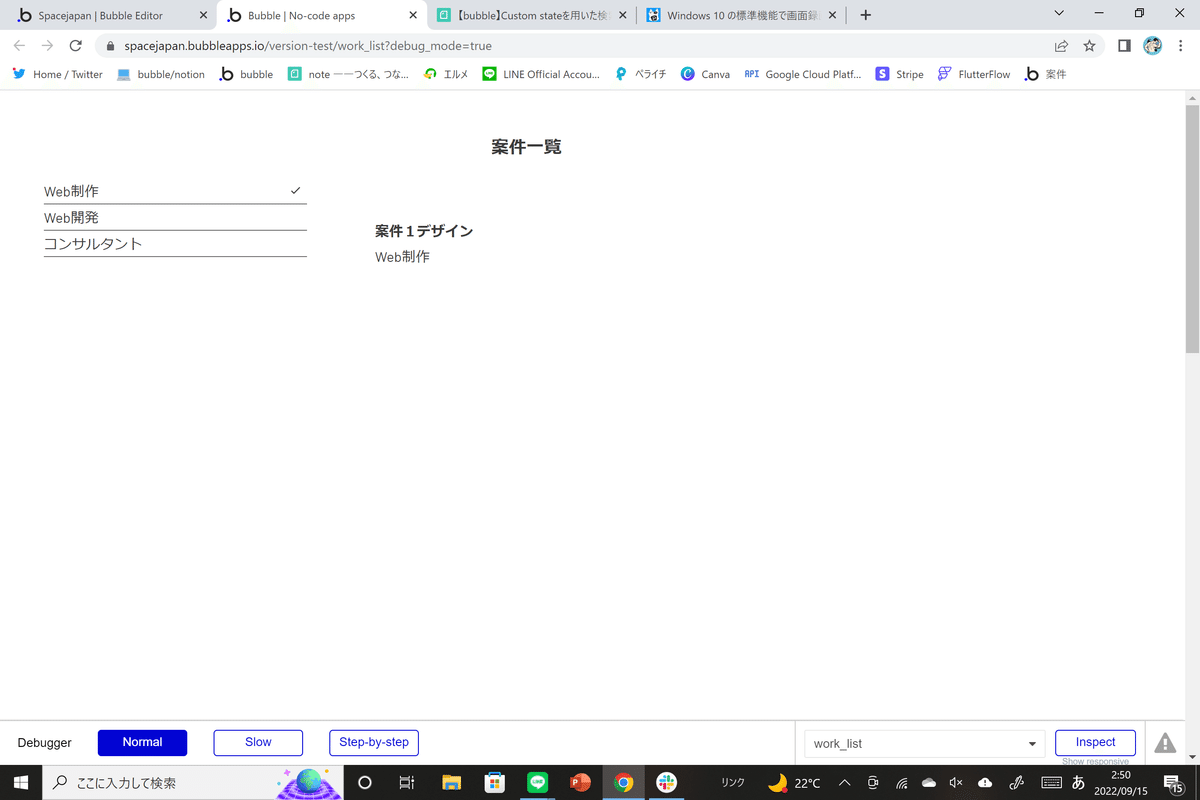The image size is (1200, 800).
Task: Open the Canva bookmark
Action: pos(705,74)
